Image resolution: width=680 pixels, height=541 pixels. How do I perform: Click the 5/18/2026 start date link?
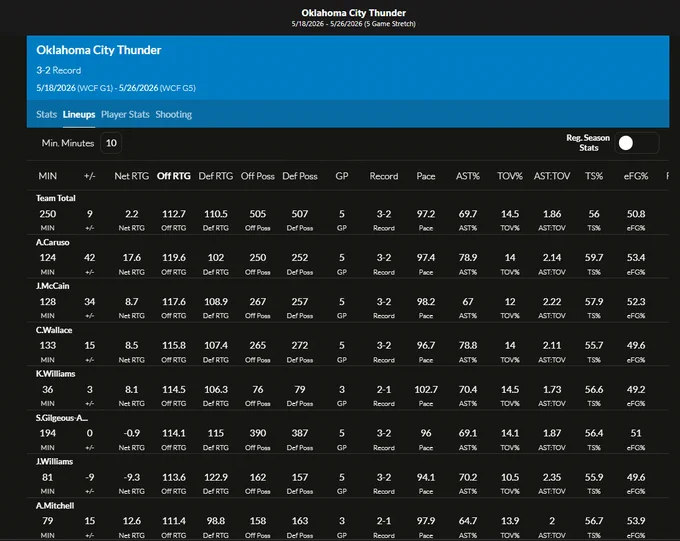pos(56,88)
